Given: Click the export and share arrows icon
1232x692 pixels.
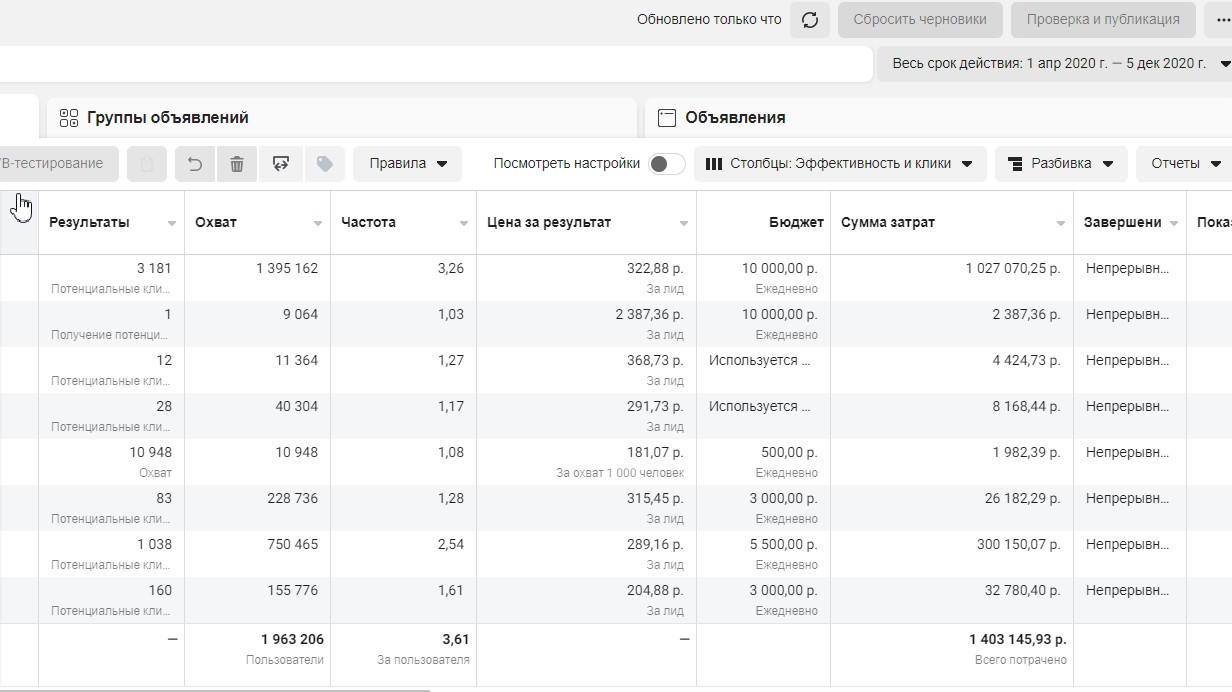Looking at the screenshot, I should coord(281,164).
